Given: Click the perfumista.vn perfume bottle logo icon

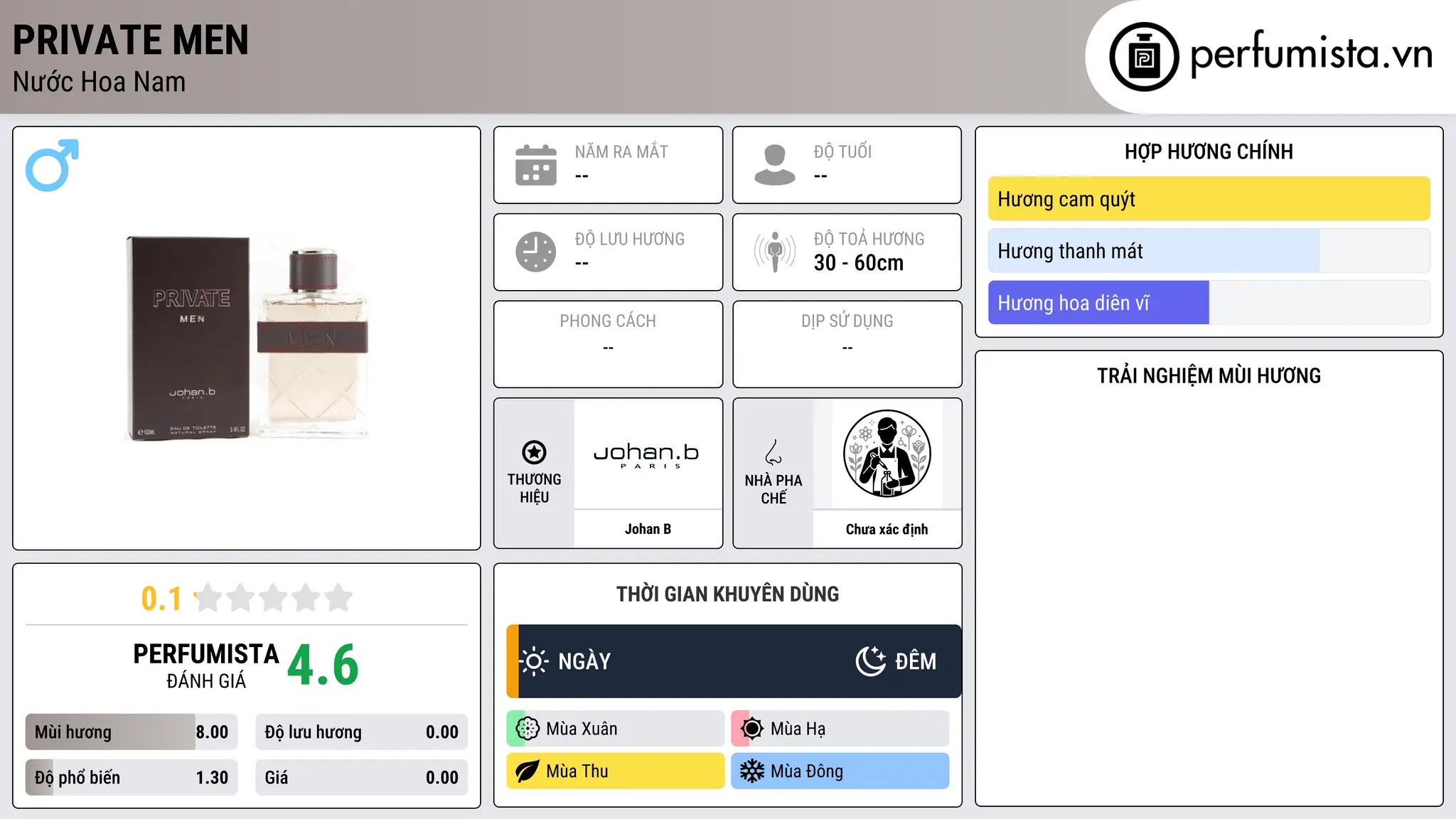Looking at the screenshot, I should pyautogui.click(x=1144, y=57).
